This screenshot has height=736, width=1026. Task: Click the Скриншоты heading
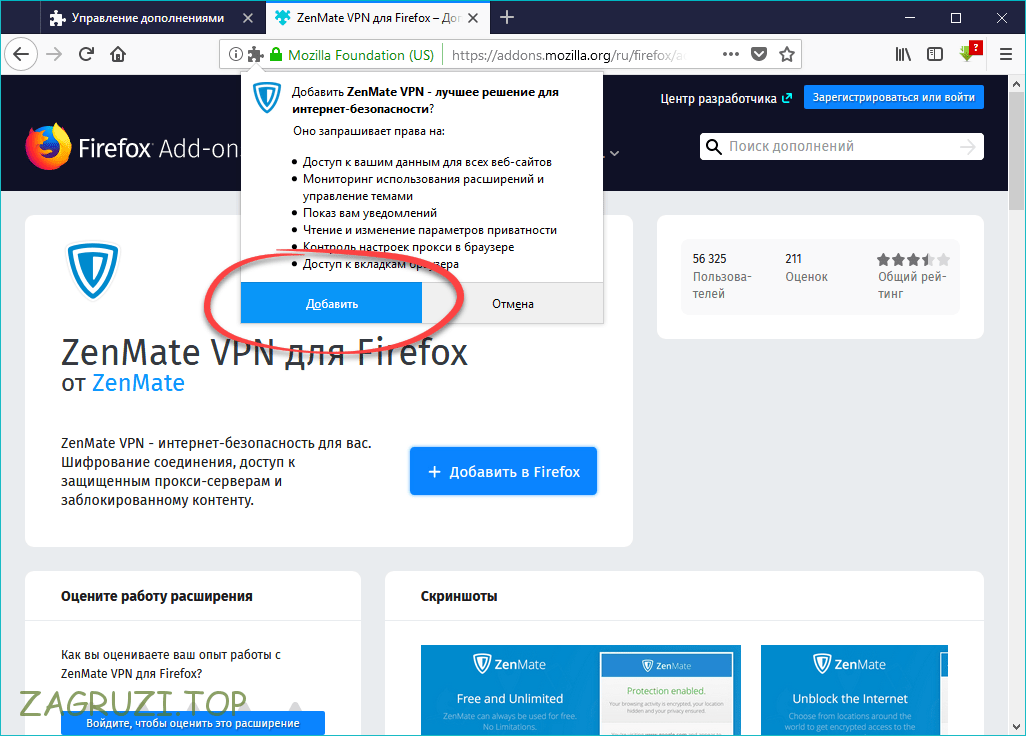click(x=459, y=596)
